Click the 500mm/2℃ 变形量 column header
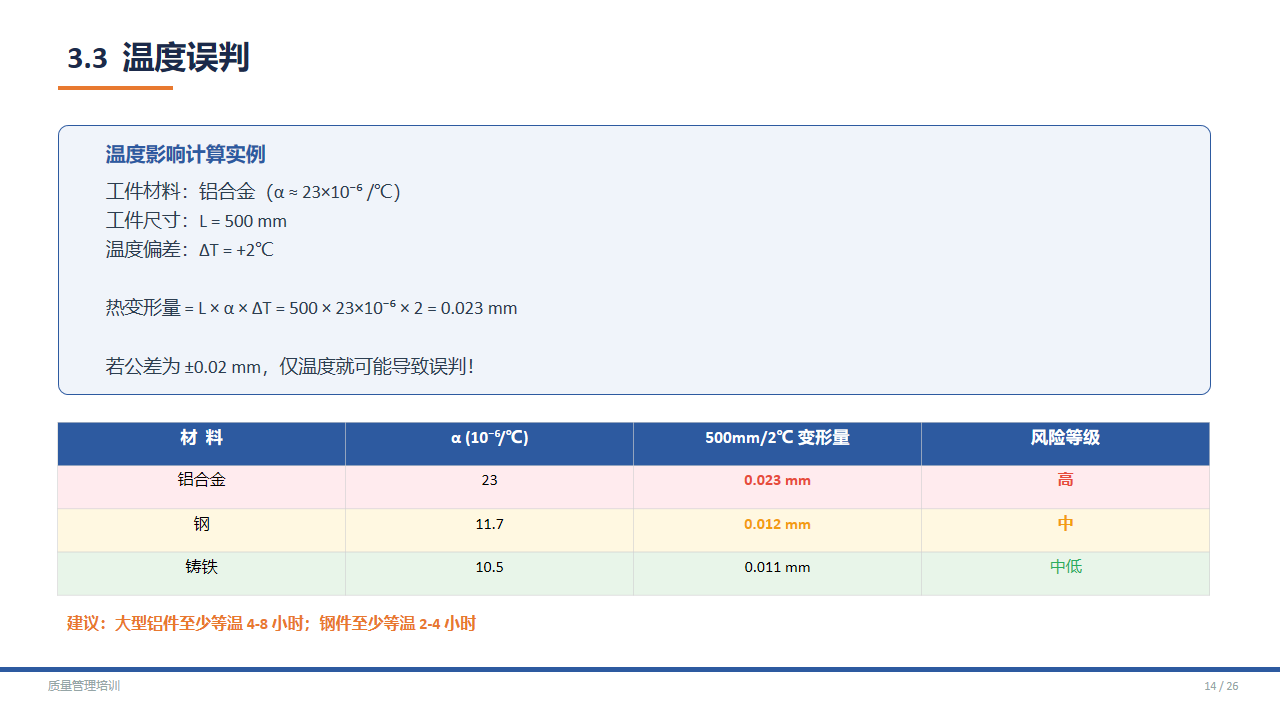 click(x=777, y=438)
